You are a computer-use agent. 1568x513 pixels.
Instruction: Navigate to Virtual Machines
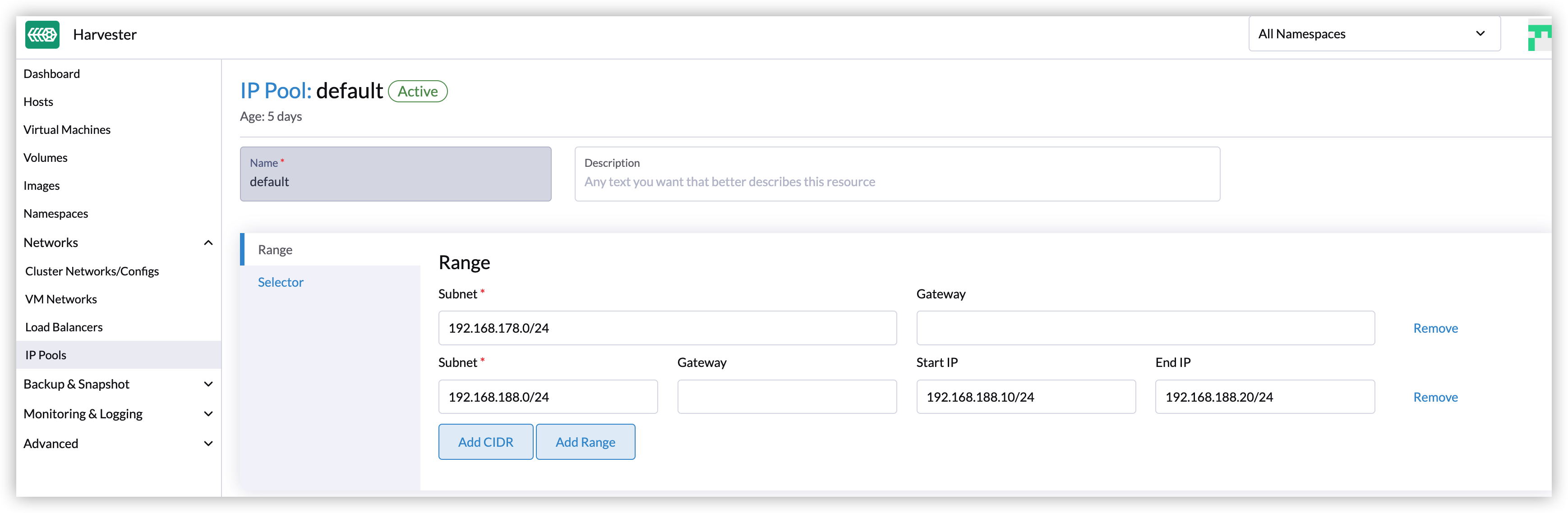coord(67,129)
